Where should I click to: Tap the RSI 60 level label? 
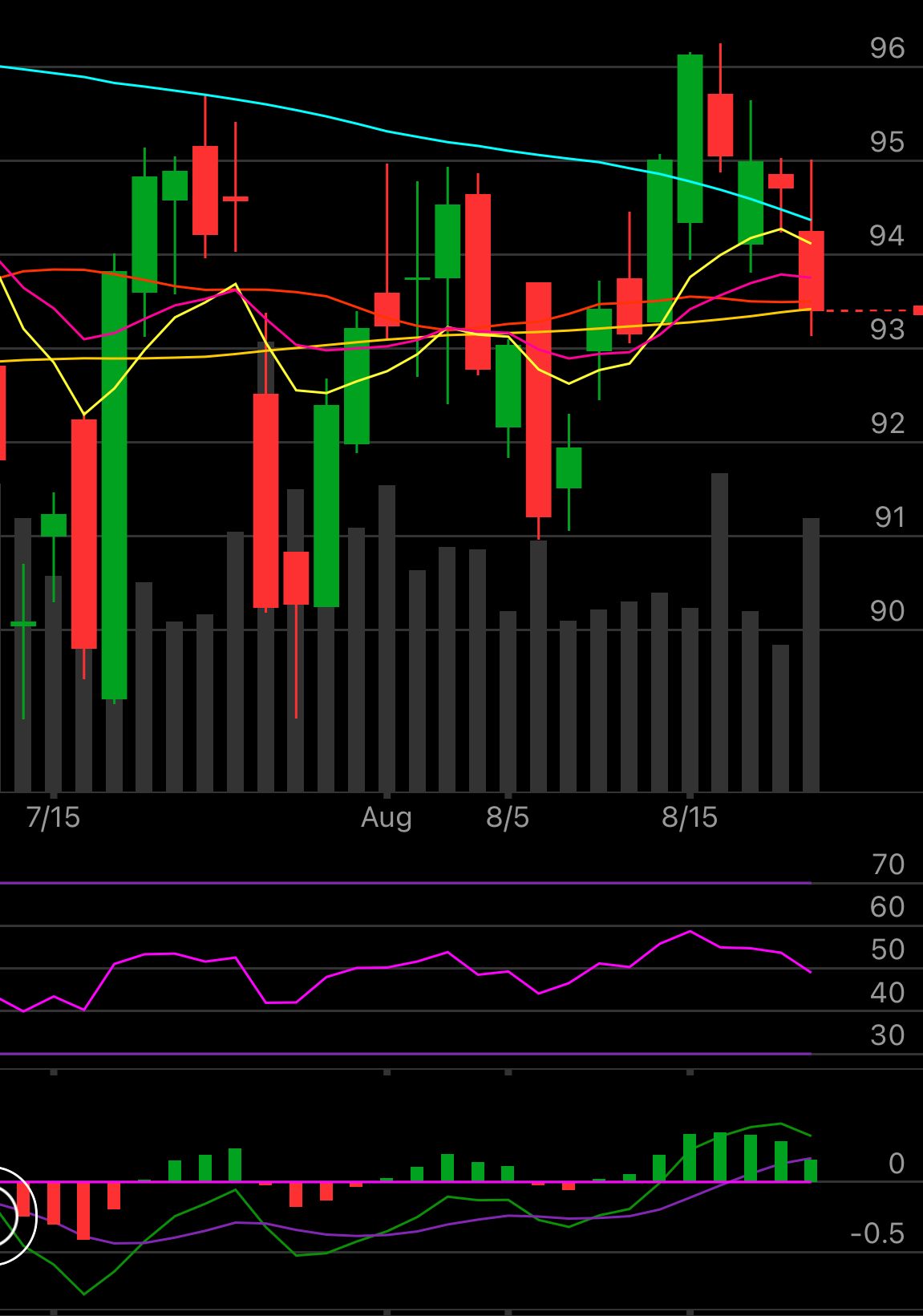click(x=887, y=907)
